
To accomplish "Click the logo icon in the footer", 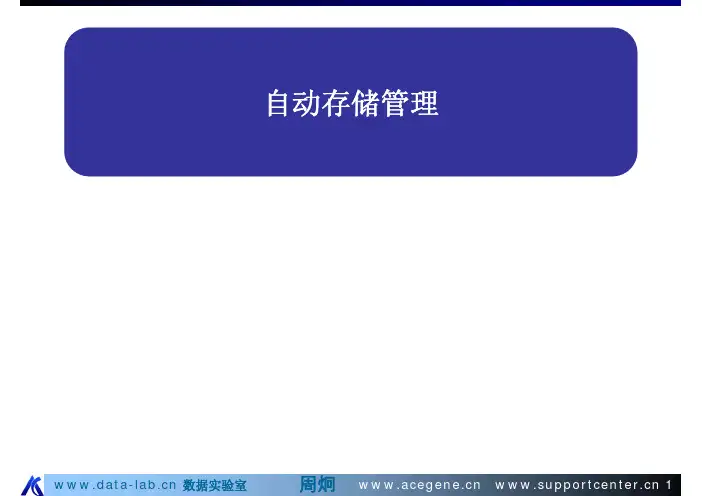I will [32, 485].
